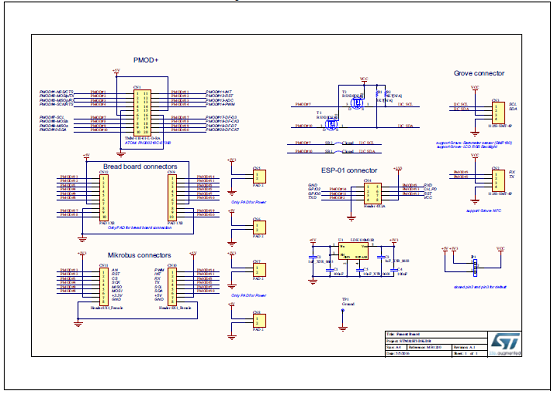This screenshot has width=554, height=394.
Task: Click the topmost two-pin pad connector
Action: point(259,176)
